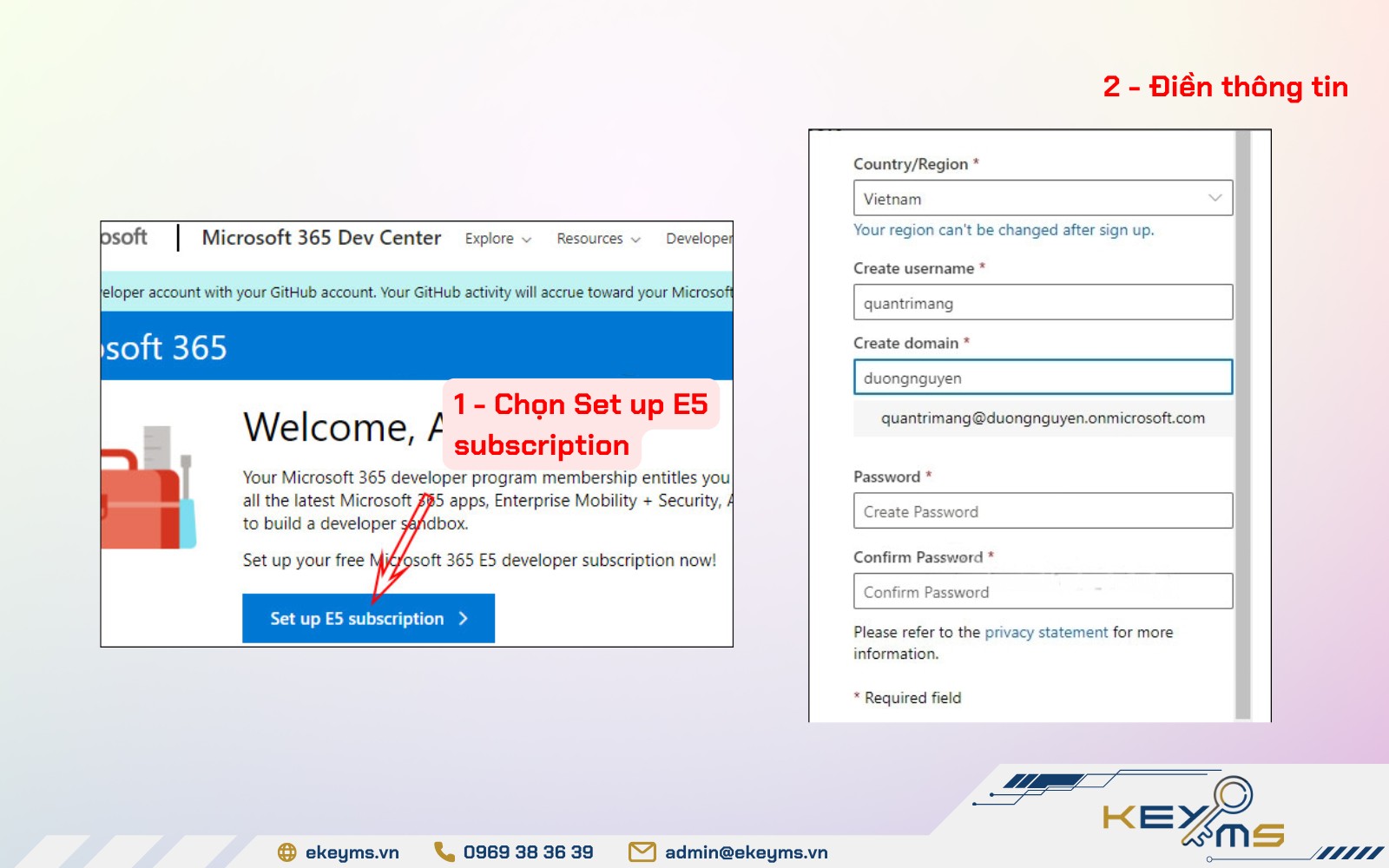1389x868 pixels.
Task: Open the Explore menu in Dev Center
Action: [497, 239]
